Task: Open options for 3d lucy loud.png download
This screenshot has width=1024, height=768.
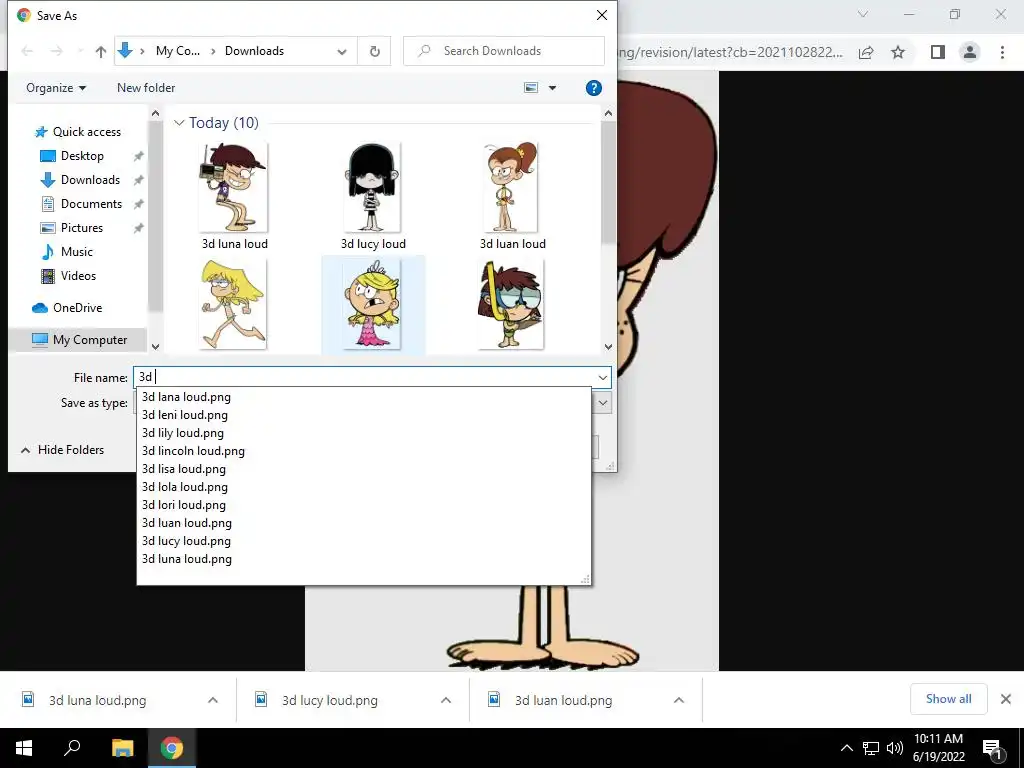Action: click(x=446, y=700)
